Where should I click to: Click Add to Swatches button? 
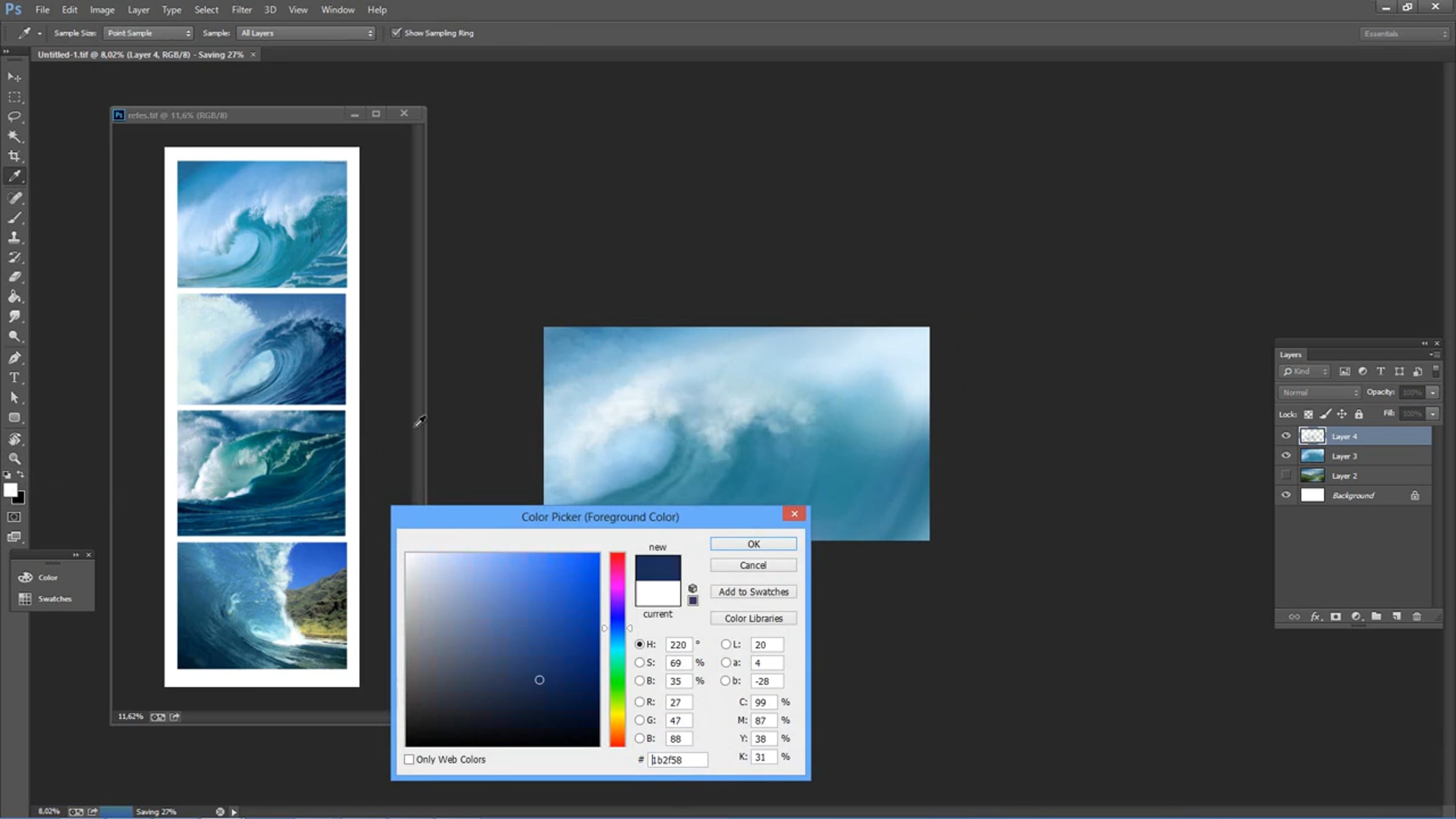pos(753,591)
